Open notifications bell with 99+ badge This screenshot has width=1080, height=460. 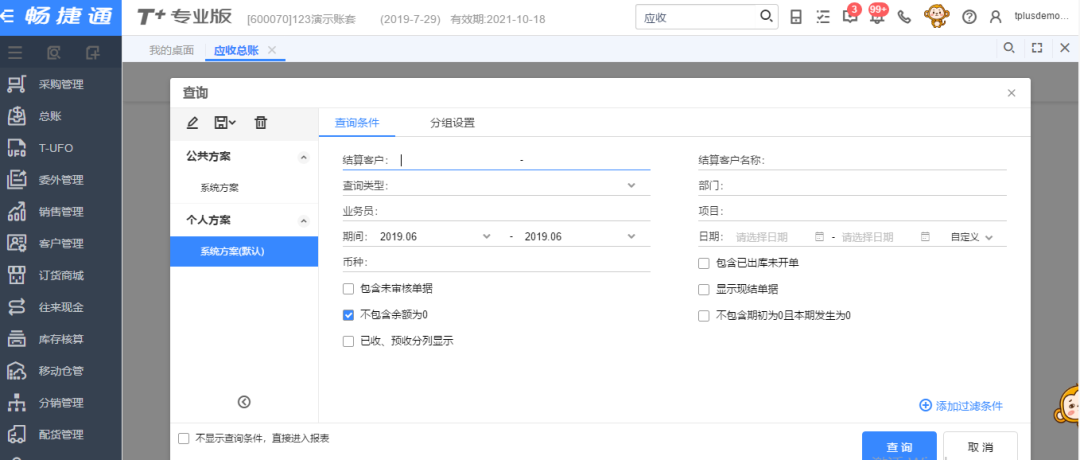click(x=877, y=16)
